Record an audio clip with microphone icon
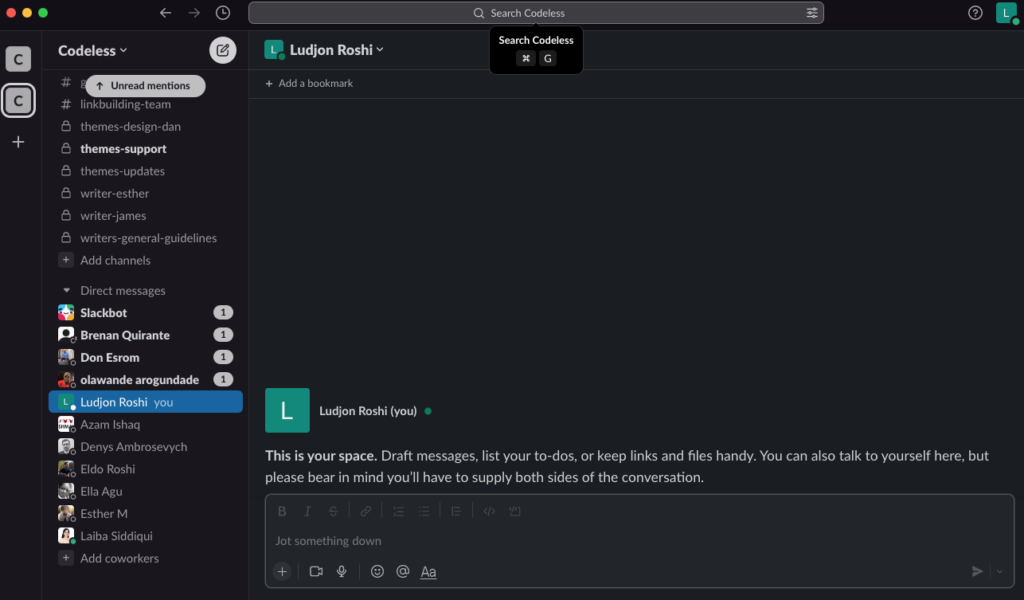Screen dimensions: 1024x600 click(342, 572)
